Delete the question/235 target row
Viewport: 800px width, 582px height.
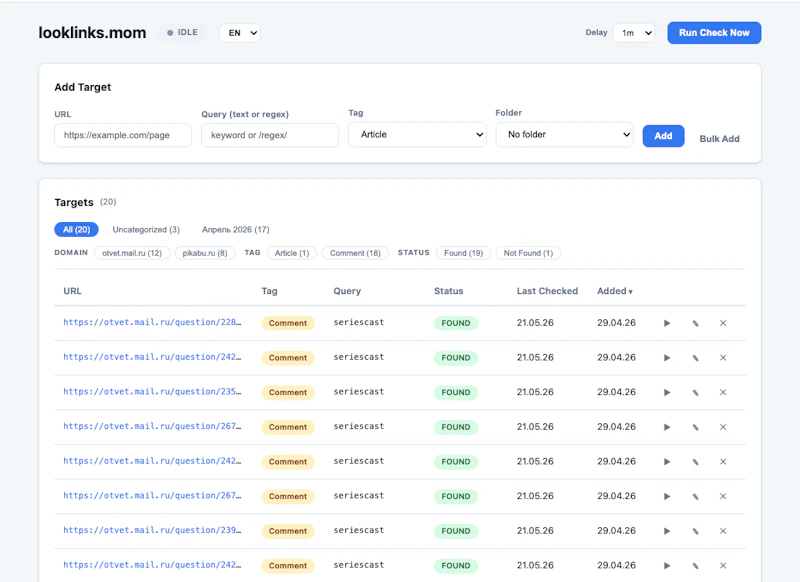723,392
